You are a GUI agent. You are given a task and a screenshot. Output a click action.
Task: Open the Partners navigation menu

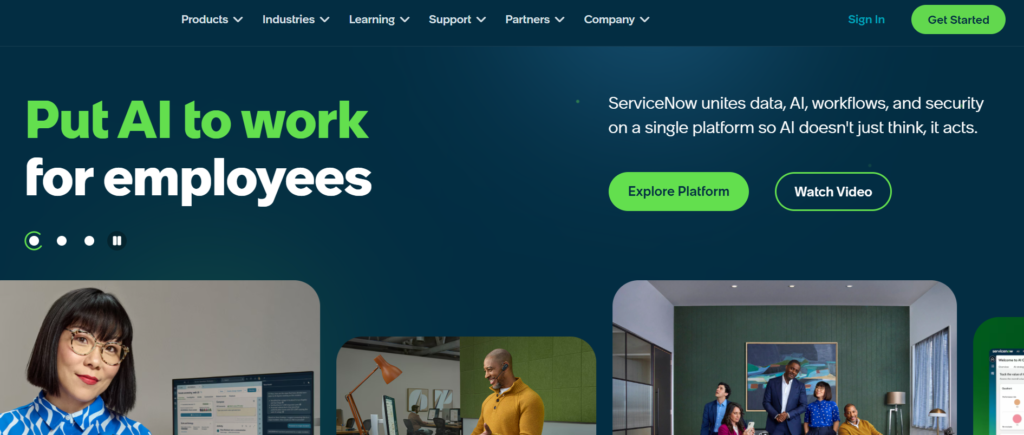click(535, 20)
